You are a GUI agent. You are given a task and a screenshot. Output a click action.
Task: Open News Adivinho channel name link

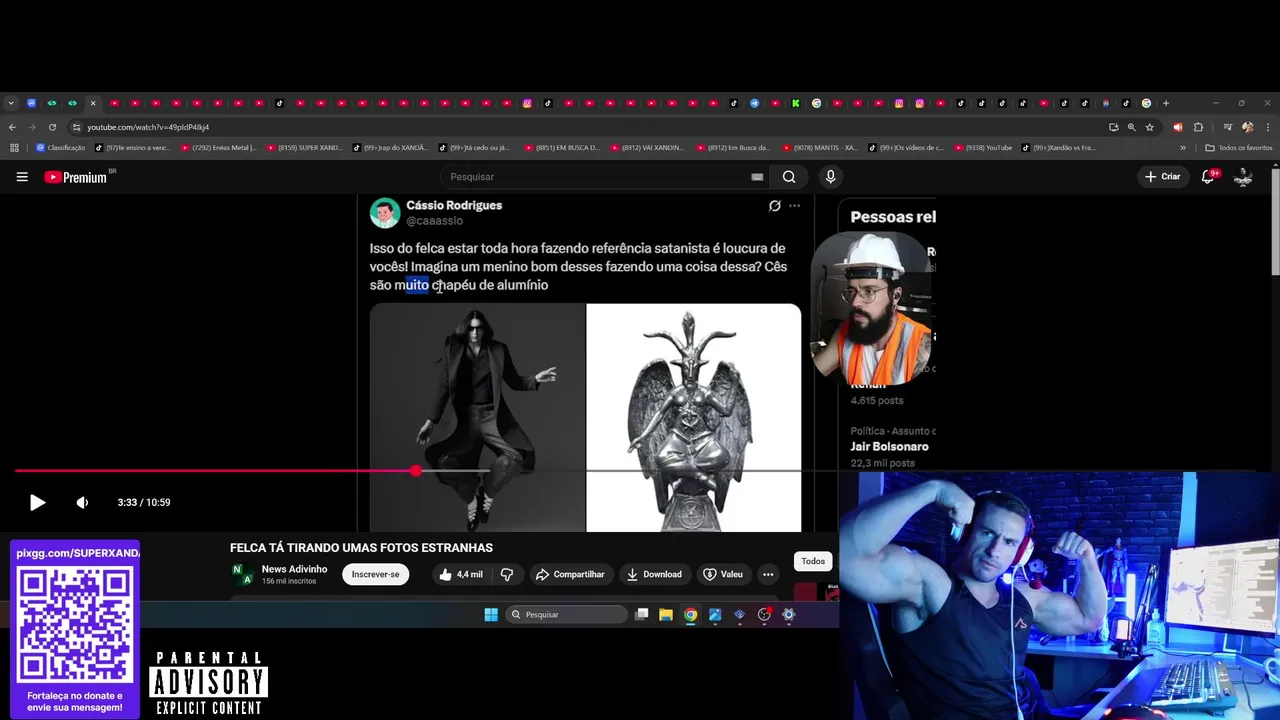[294, 569]
